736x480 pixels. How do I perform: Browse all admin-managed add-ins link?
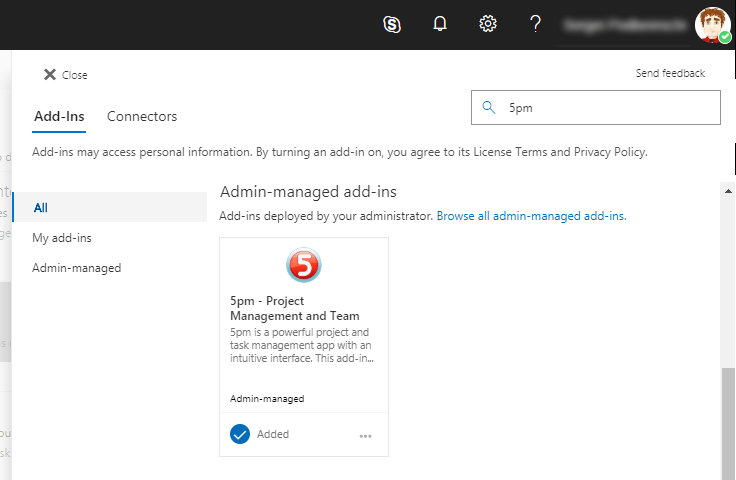(531, 216)
